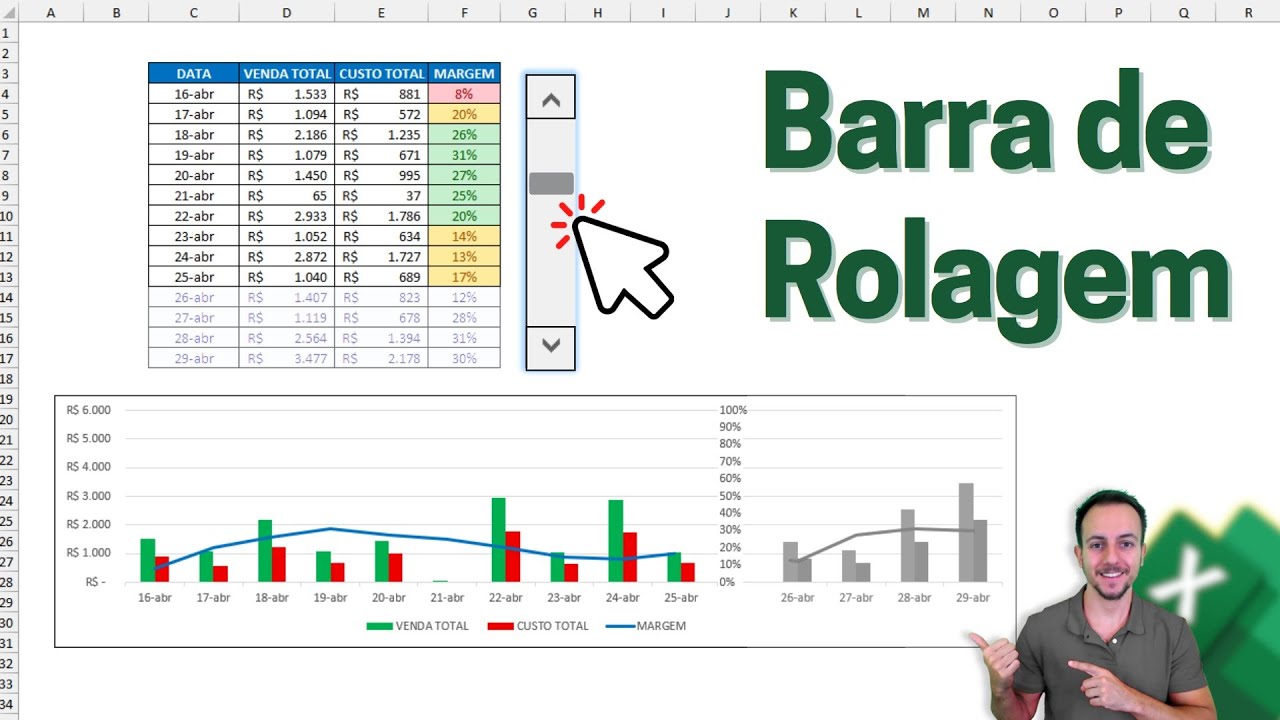Select the VENDA TOTAL header cell

tap(287, 73)
